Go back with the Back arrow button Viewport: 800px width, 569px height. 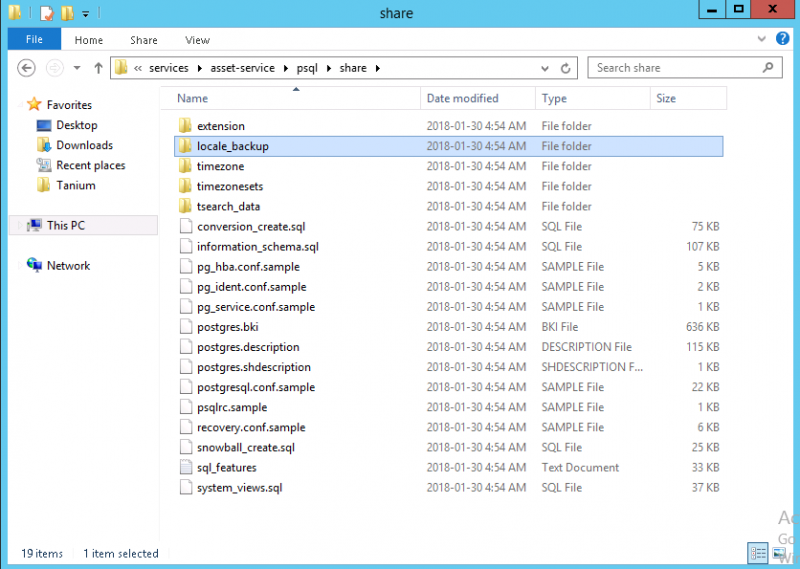tap(27, 68)
